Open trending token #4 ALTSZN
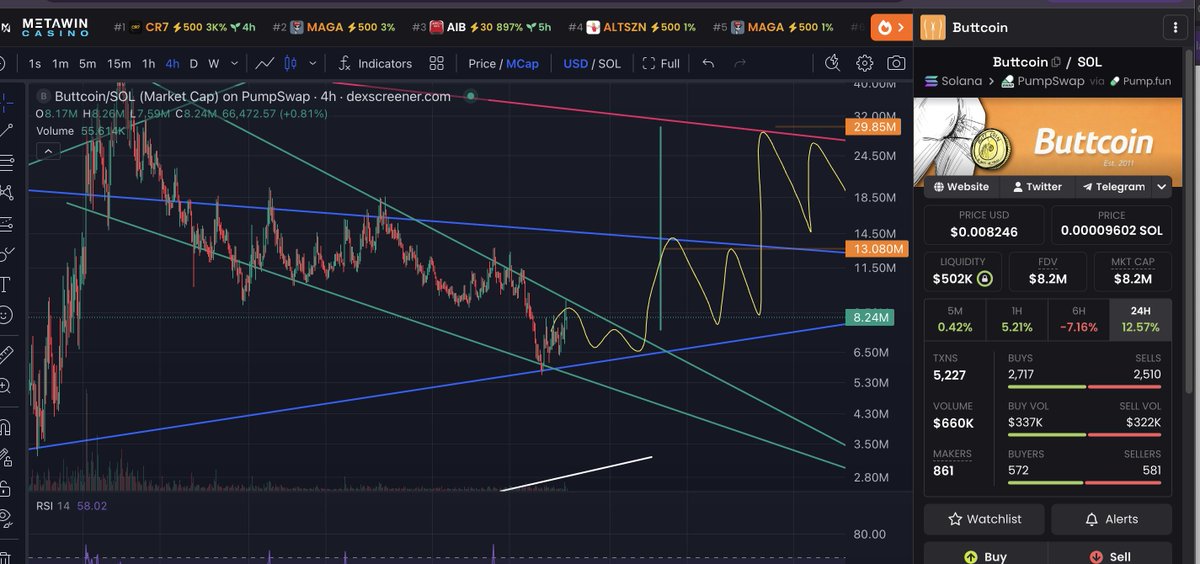 coord(631,27)
